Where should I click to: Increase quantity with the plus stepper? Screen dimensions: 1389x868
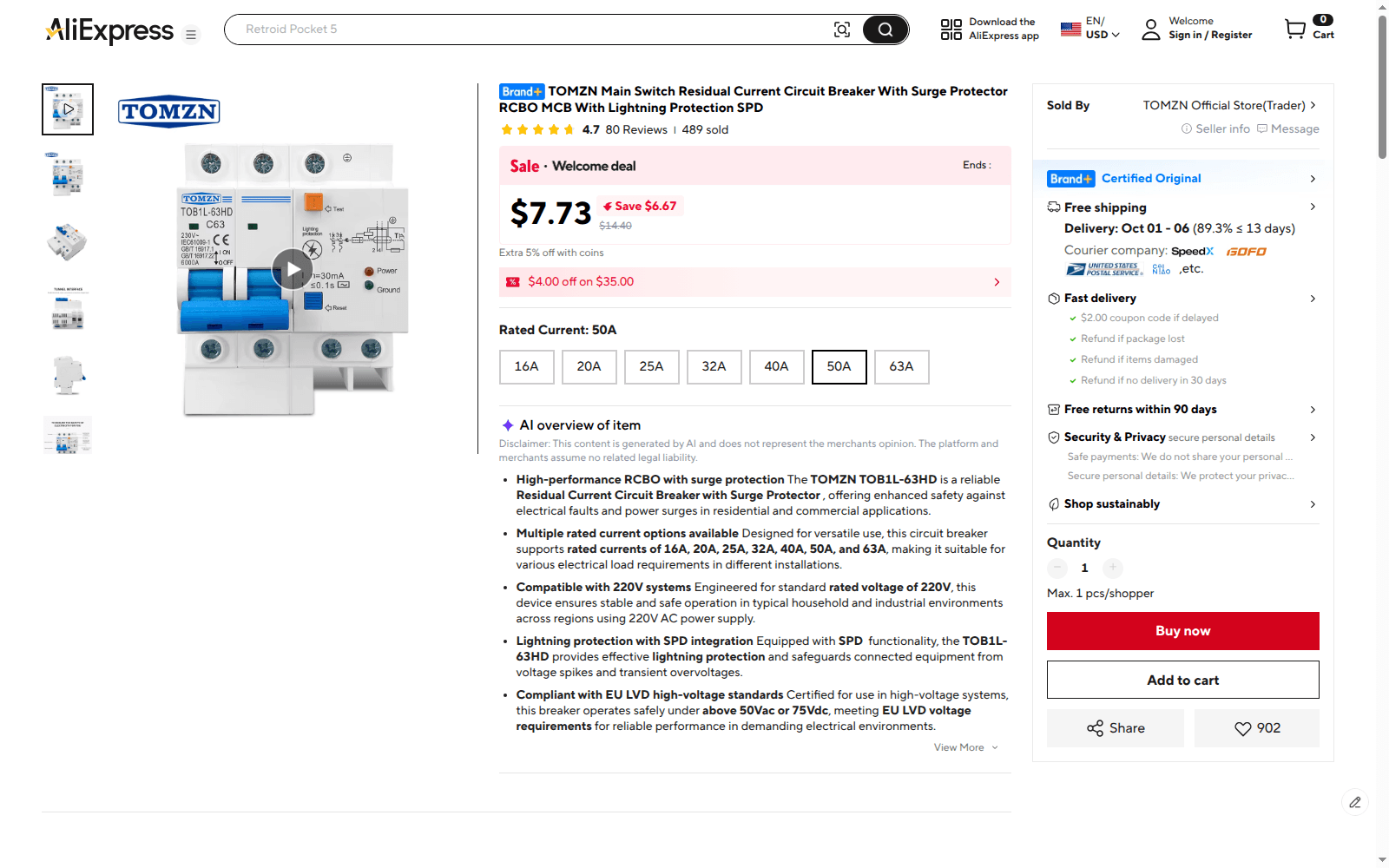[1113, 568]
